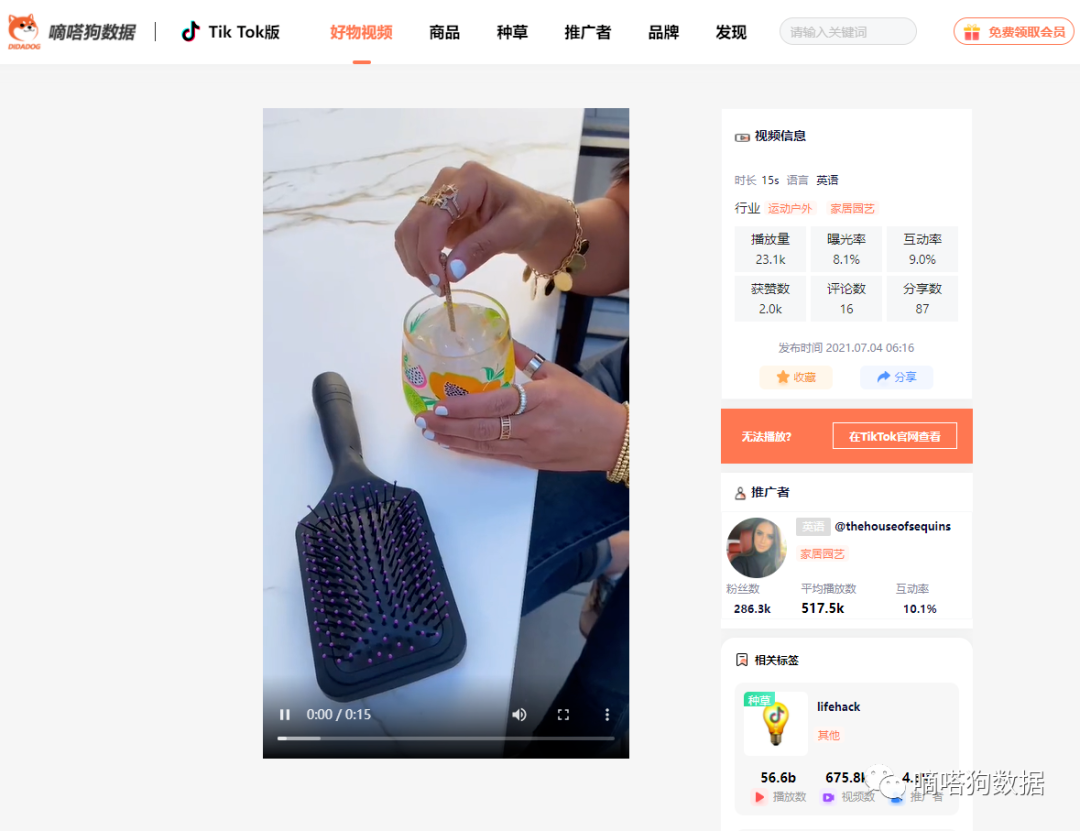Click the 分享 share arrow button

coord(896,377)
